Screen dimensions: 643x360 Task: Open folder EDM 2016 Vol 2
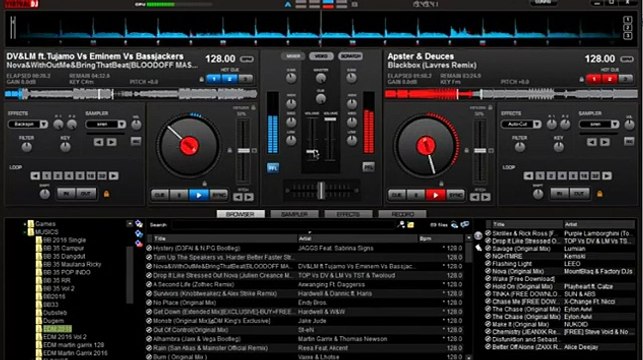coord(65,337)
